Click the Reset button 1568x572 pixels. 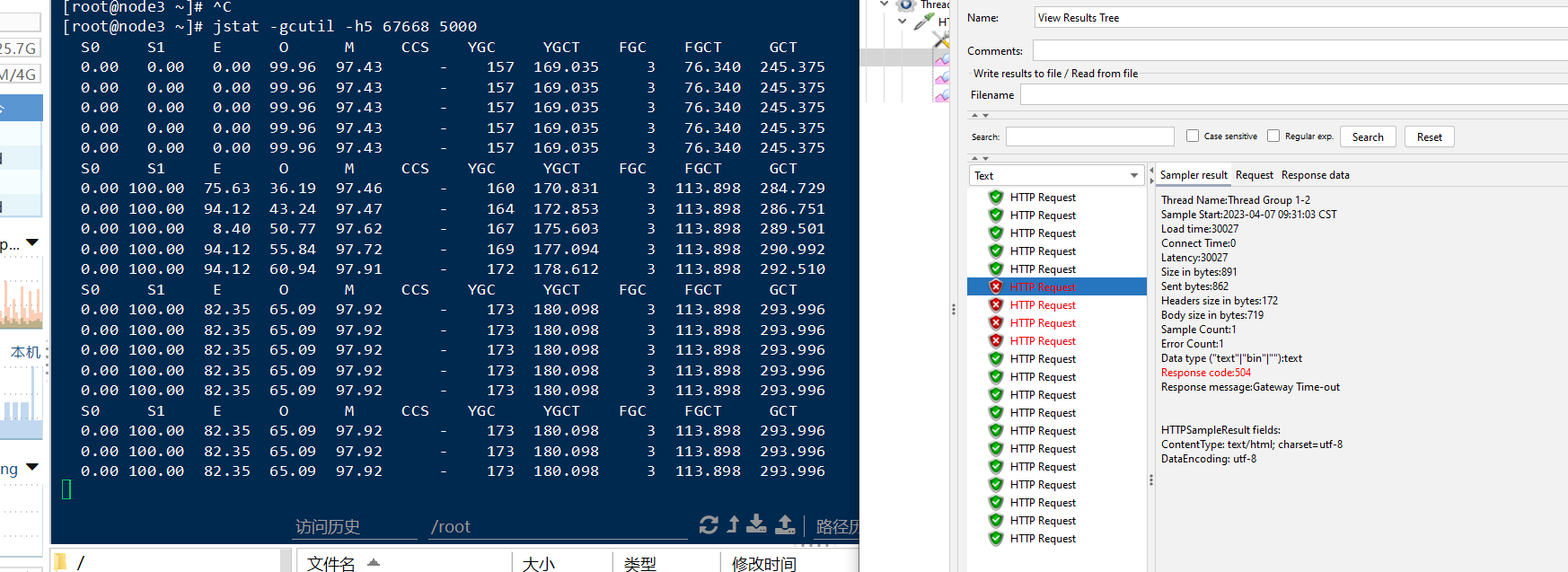click(1429, 136)
